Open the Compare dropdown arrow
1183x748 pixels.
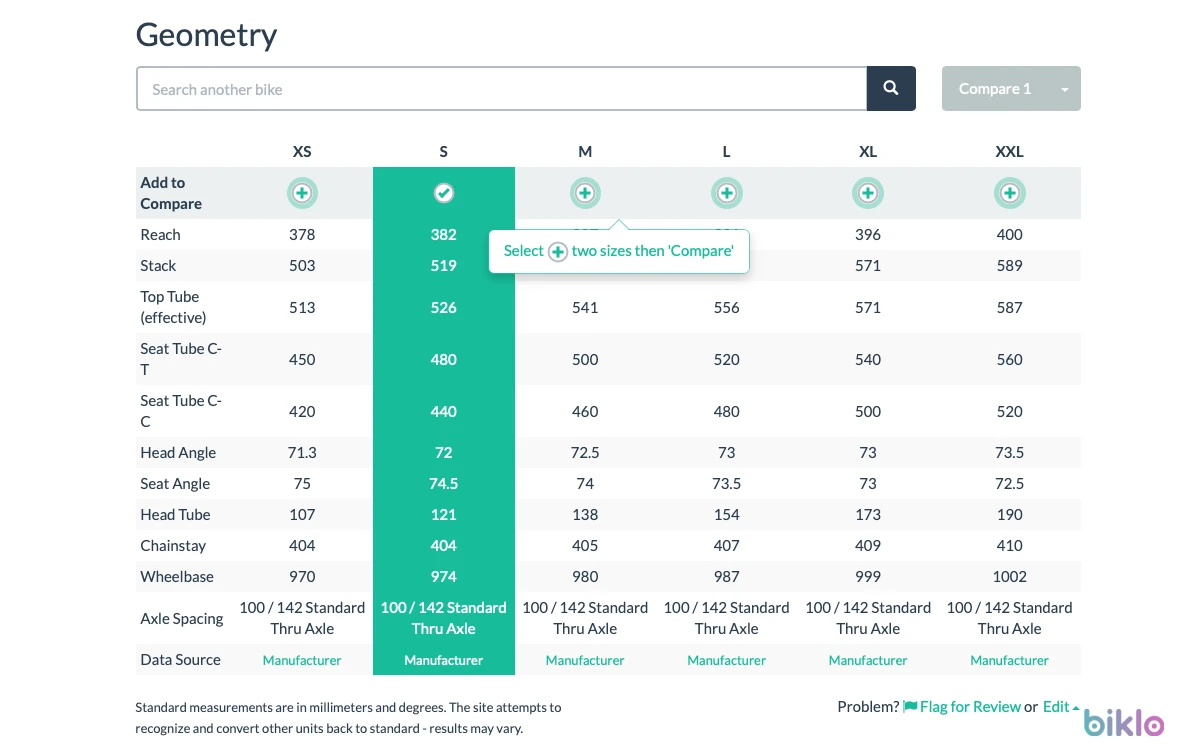pyautogui.click(x=1065, y=89)
